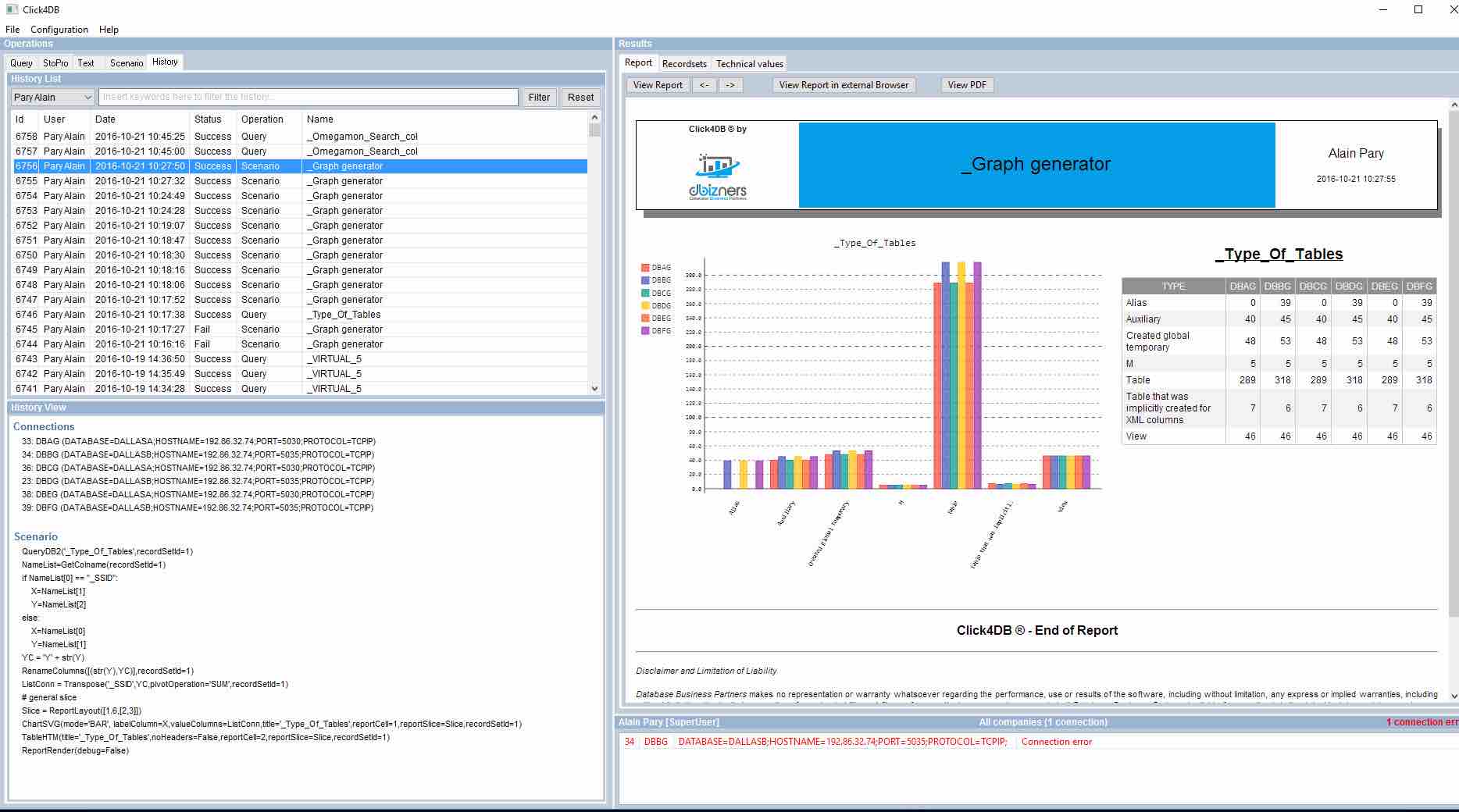Select history row 6755 Graph generator

pos(301,181)
